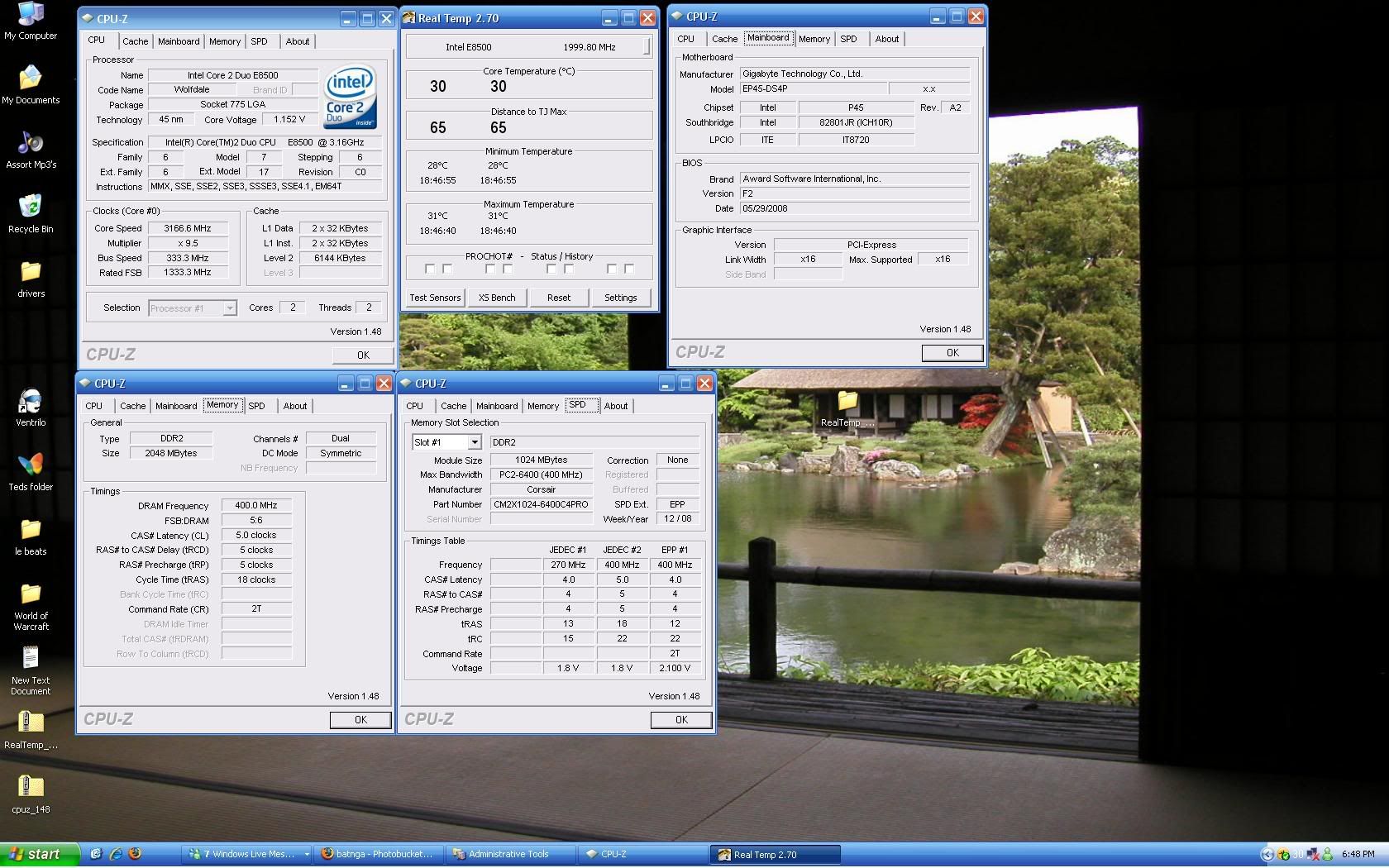Click the Level 2 cache value 6144 KBytes
This screenshot has width=1389, height=868.
pos(340,258)
